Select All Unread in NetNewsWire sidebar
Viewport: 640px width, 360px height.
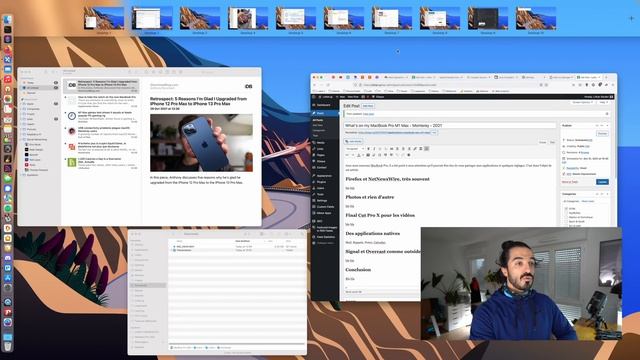point(39,87)
